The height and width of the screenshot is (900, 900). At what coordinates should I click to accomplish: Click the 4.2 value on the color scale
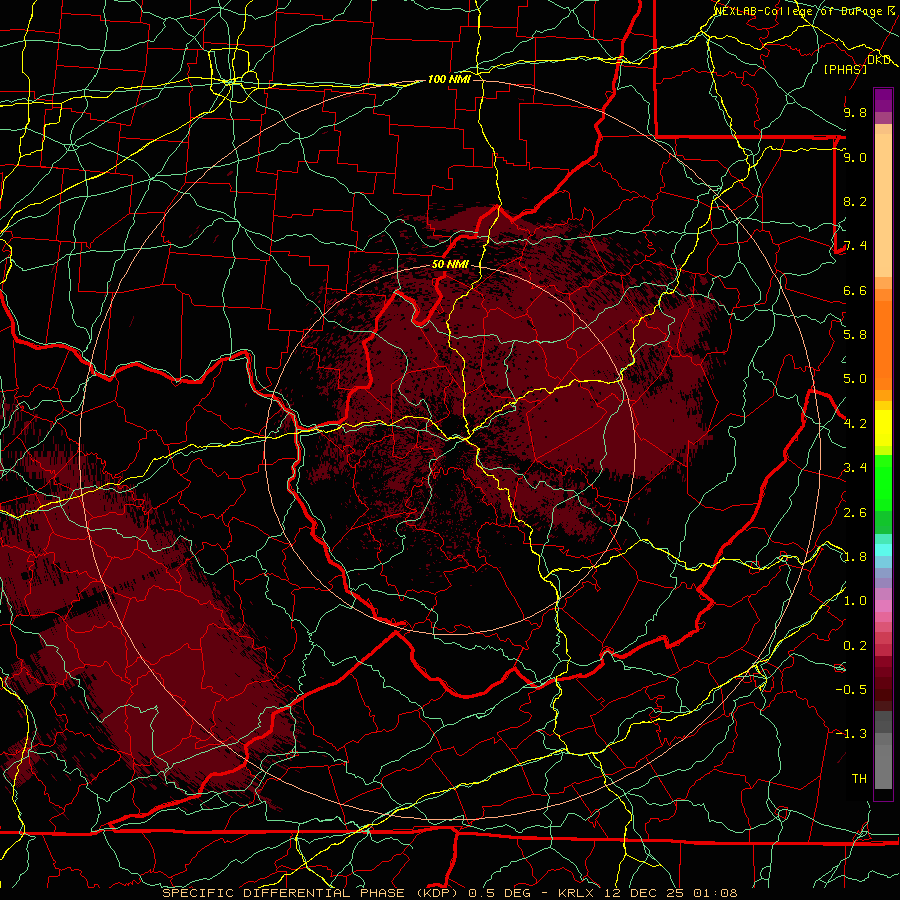coord(855,424)
